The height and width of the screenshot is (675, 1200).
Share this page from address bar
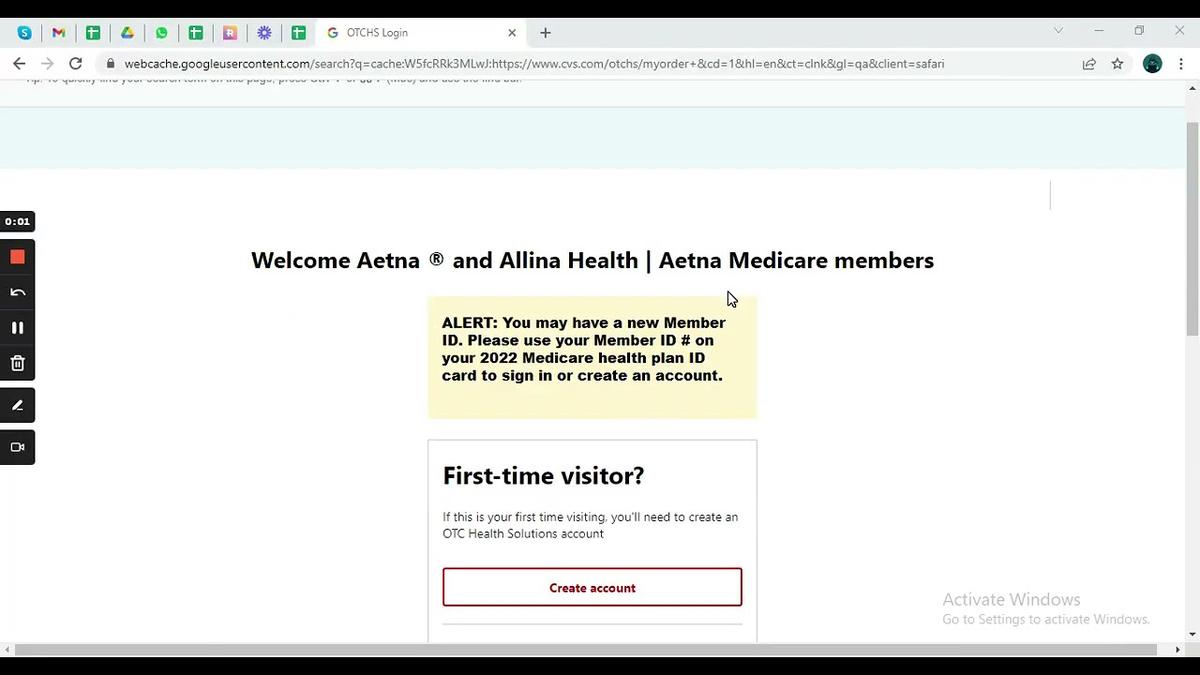(x=1089, y=63)
